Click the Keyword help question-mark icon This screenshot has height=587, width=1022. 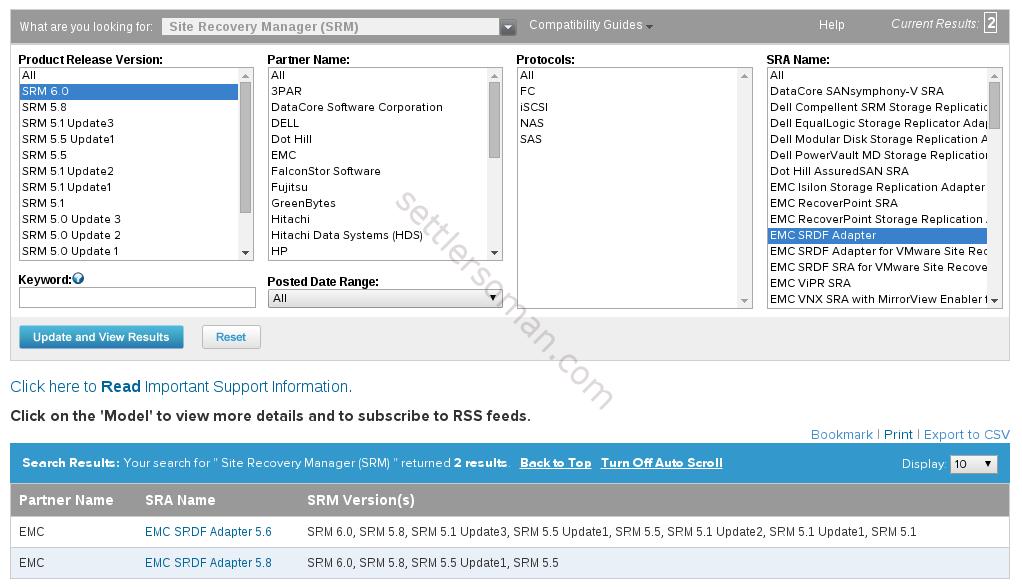78,279
